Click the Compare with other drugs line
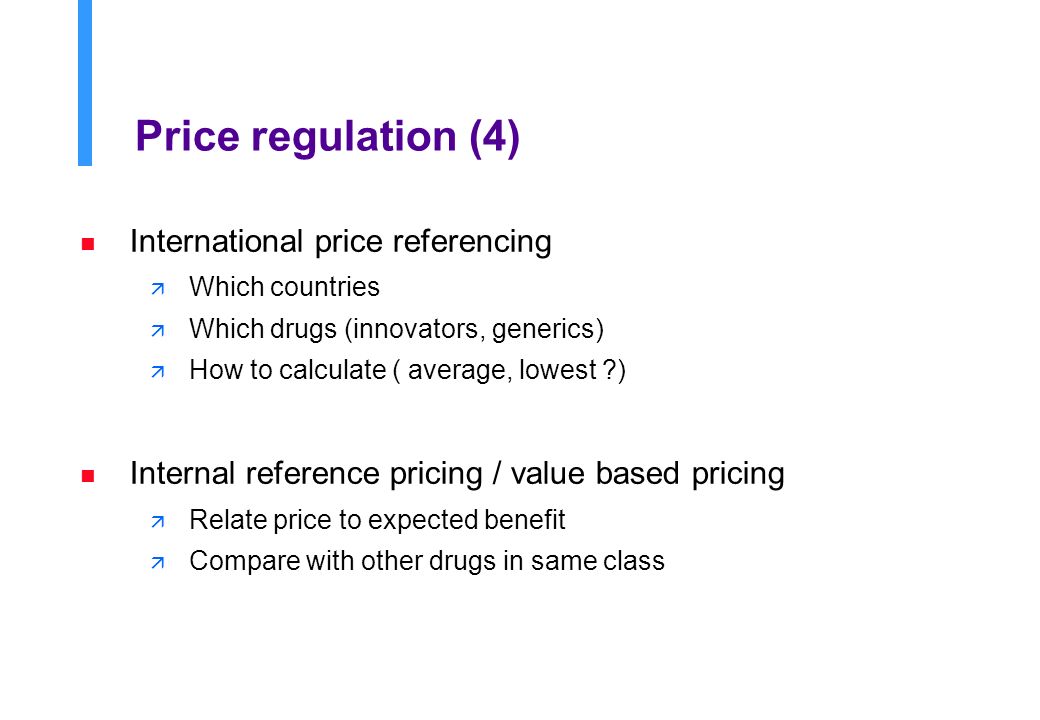The width and height of the screenshot is (1040, 720). pyautogui.click(x=427, y=561)
